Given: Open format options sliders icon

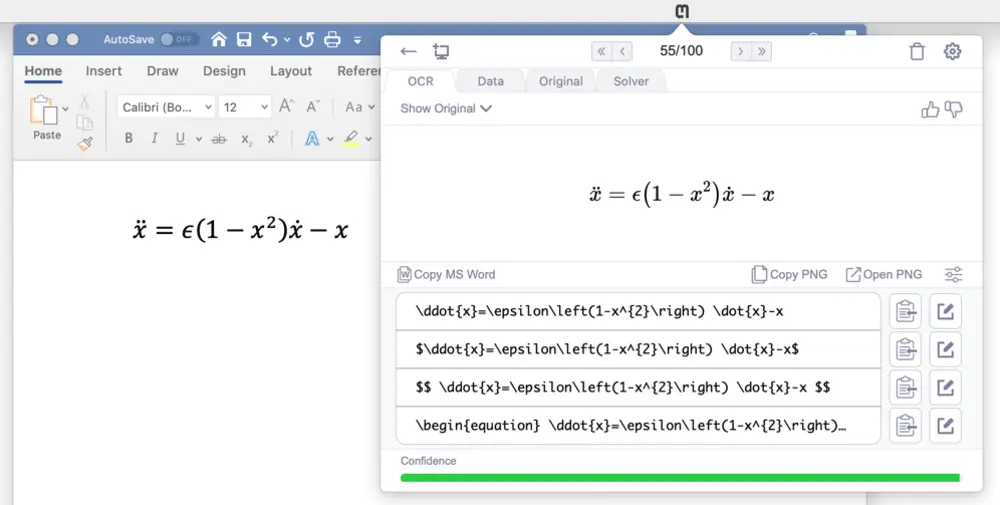Looking at the screenshot, I should 953,275.
